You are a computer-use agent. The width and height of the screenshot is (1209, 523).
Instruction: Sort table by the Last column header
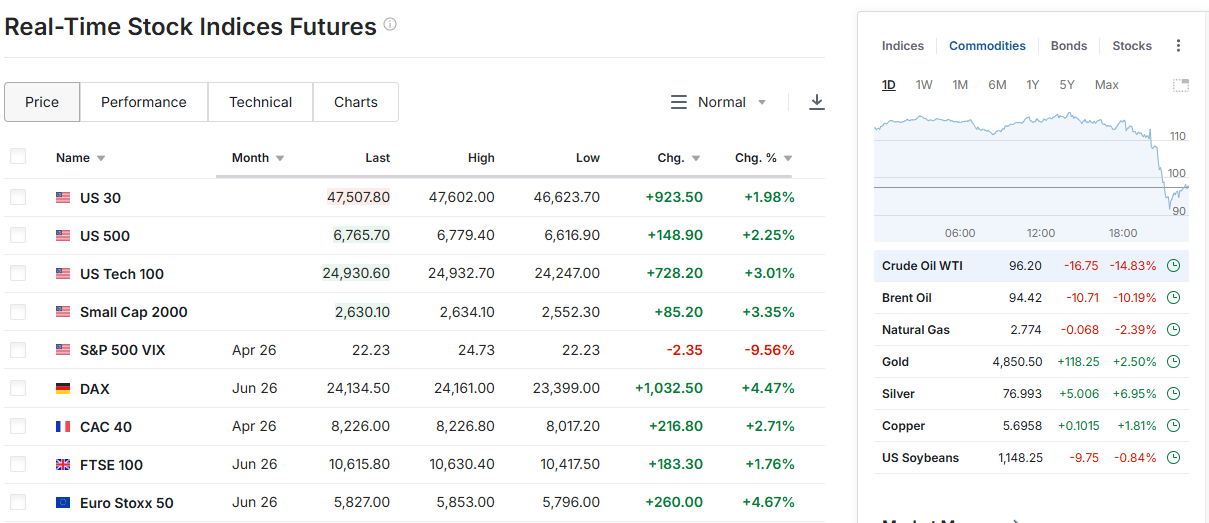point(377,158)
